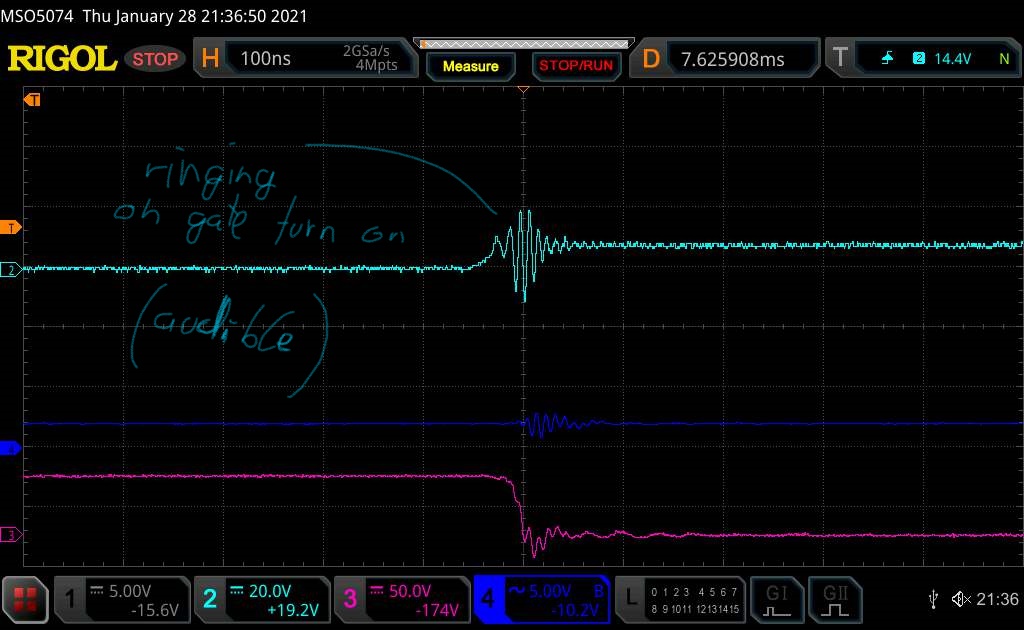
Task: Click the orange T trigger position marker
Action: point(32,99)
